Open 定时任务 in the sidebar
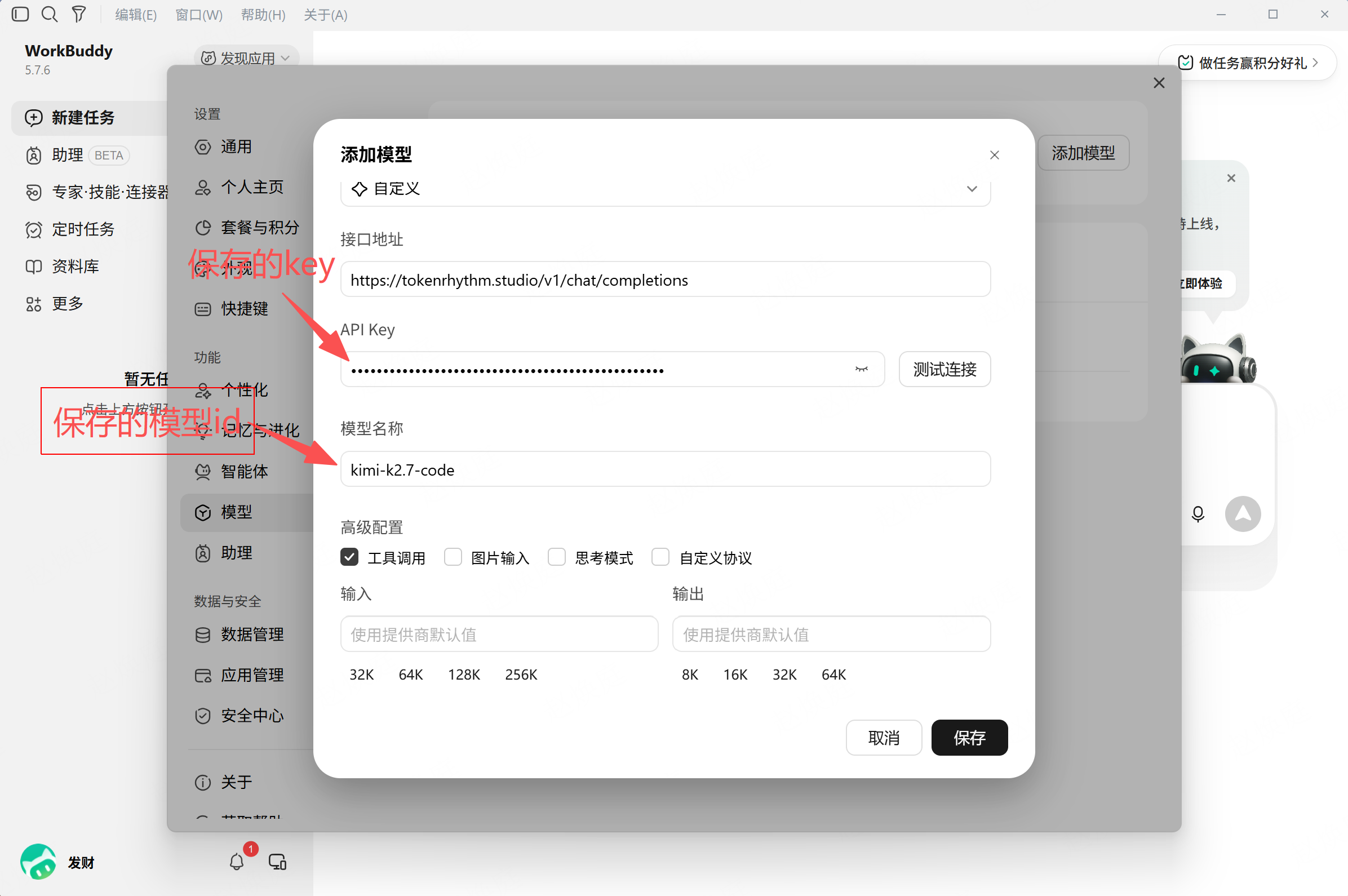 tap(83, 229)
